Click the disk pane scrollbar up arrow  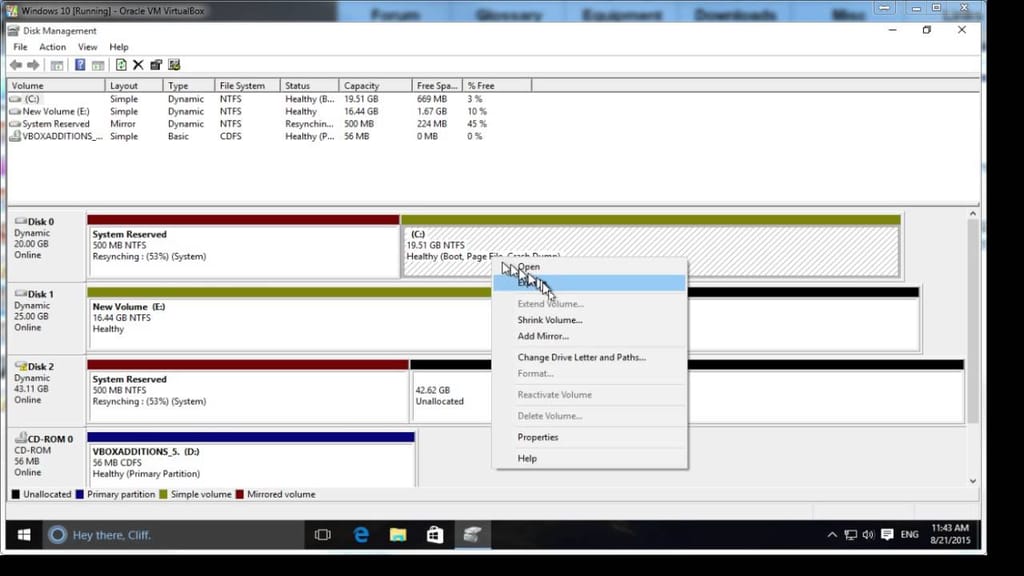(972, 214)
